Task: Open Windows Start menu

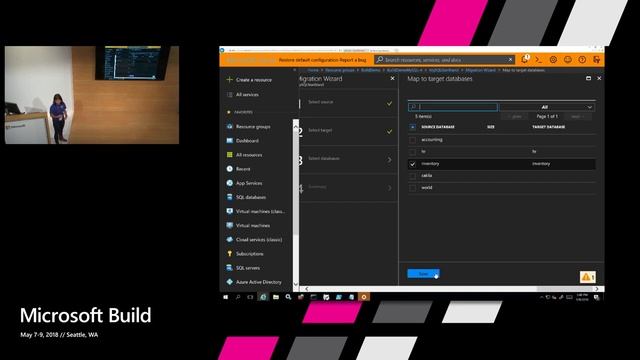Action: point(226,297)
